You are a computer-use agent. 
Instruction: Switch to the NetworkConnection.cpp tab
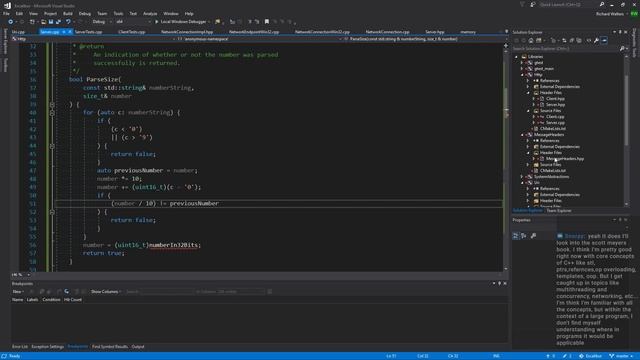click(x=387, y=32)
